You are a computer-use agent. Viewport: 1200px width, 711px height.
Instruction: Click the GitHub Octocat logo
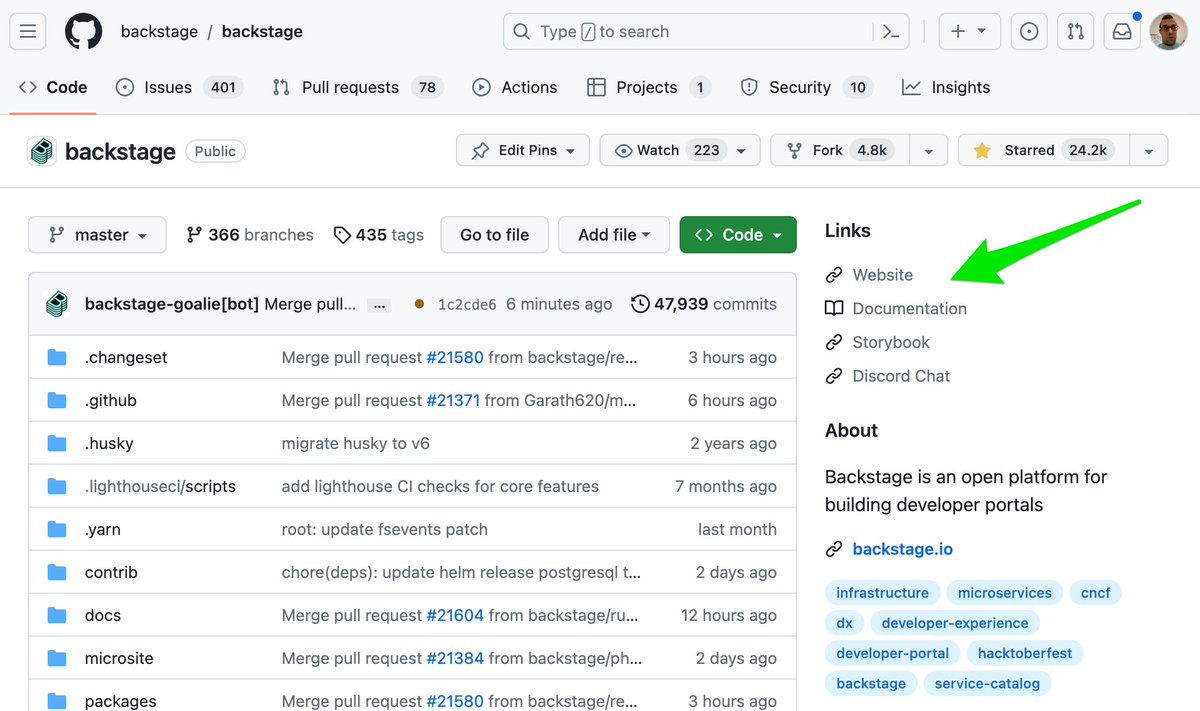tap(84, 32)
